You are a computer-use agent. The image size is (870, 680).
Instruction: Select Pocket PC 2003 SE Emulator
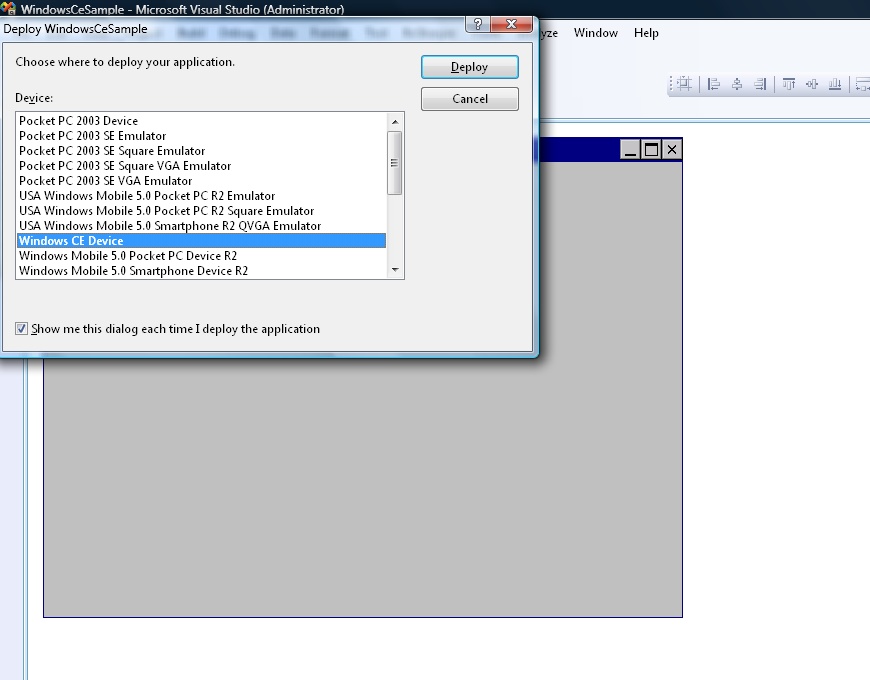pyautogui.click(x=201, y=136)
